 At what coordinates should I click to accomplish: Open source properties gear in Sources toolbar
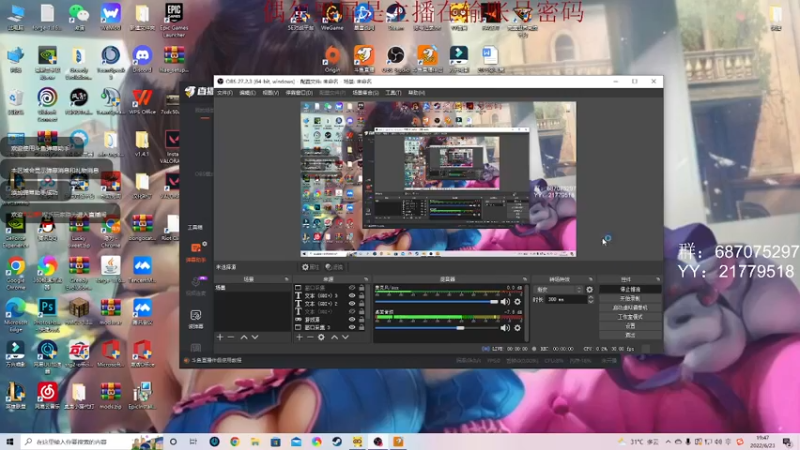[321, 337]
